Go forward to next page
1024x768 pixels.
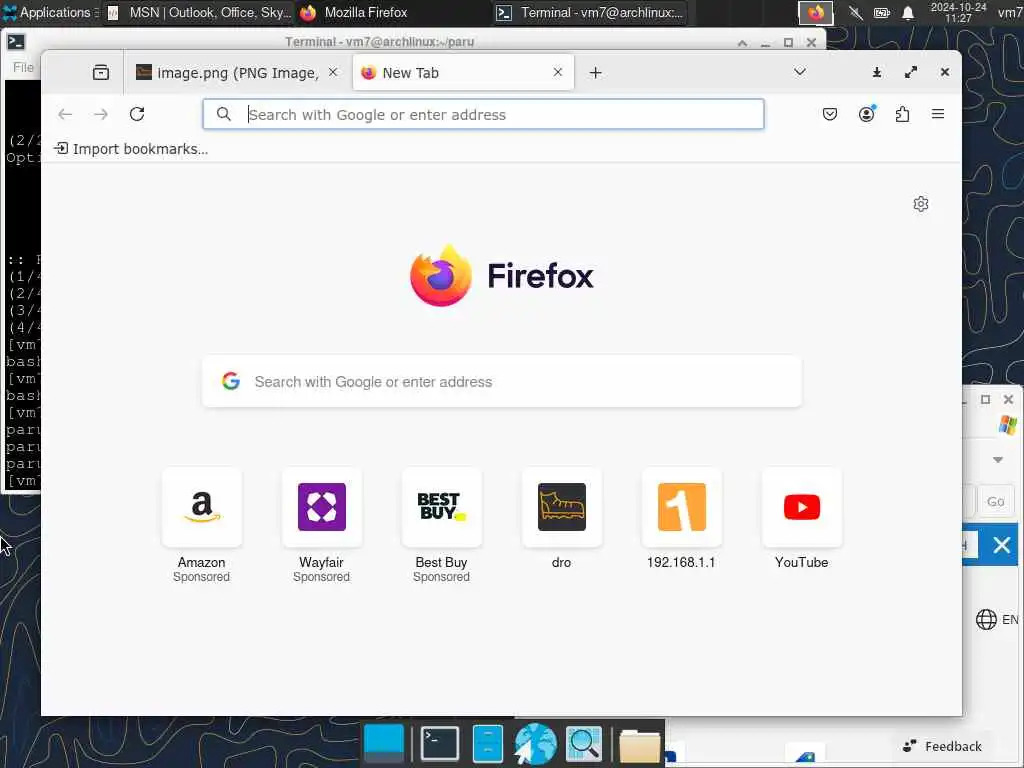[101, 114]
